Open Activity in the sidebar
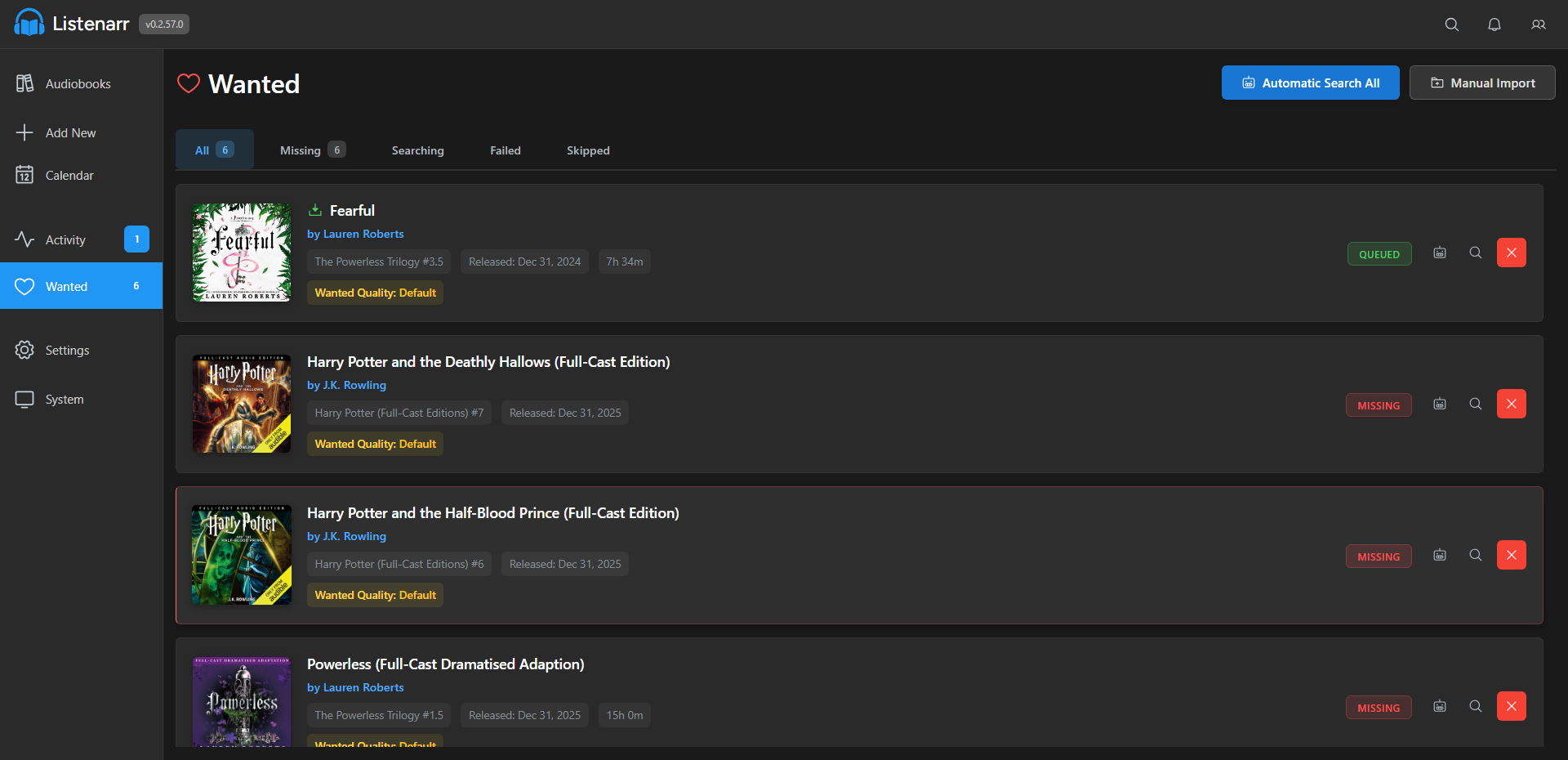 tap(82, 239)
